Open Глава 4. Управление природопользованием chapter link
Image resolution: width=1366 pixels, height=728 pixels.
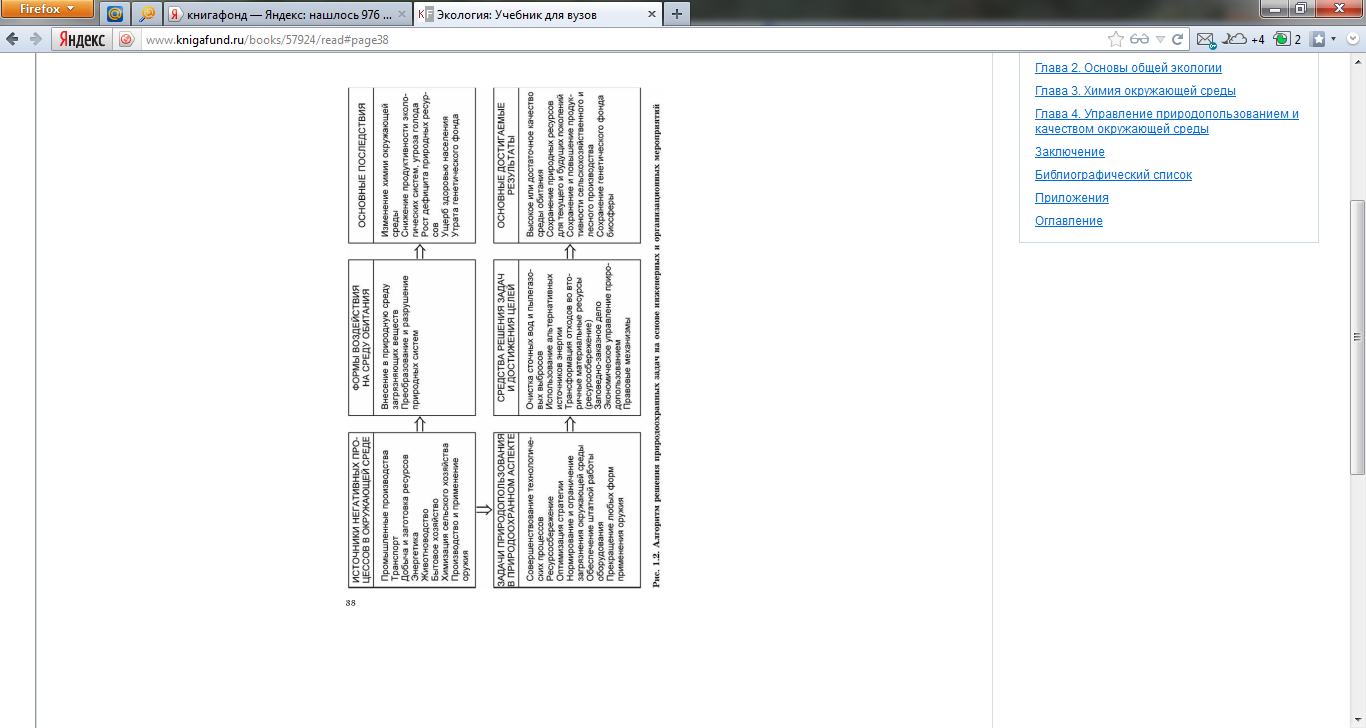click(x=1167, y=121)
